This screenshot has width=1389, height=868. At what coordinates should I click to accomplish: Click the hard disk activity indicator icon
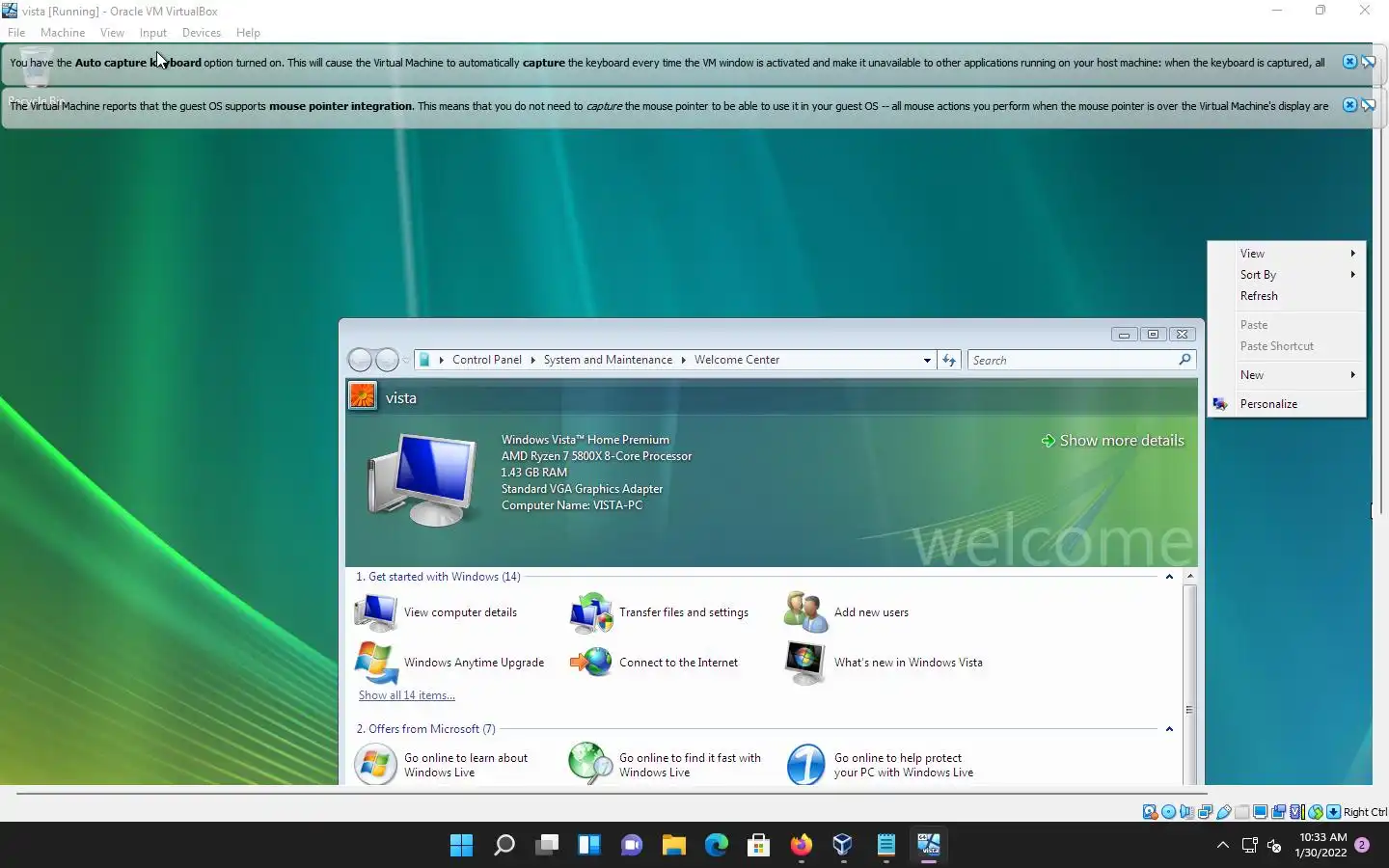pos(1150,812)
